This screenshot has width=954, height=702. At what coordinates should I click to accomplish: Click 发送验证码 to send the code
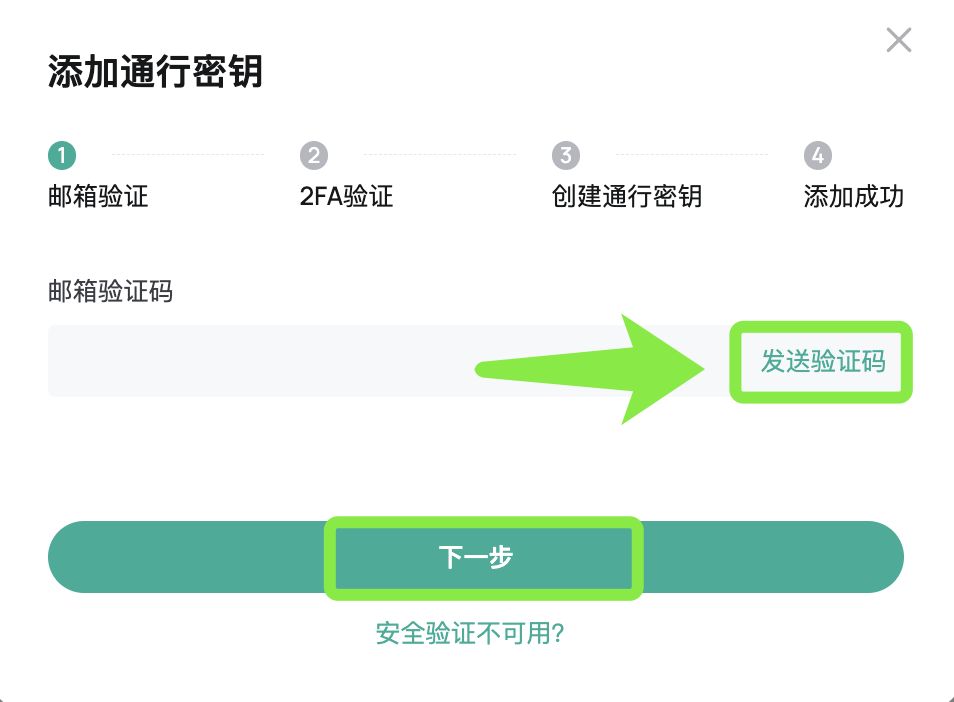[823, 361]
